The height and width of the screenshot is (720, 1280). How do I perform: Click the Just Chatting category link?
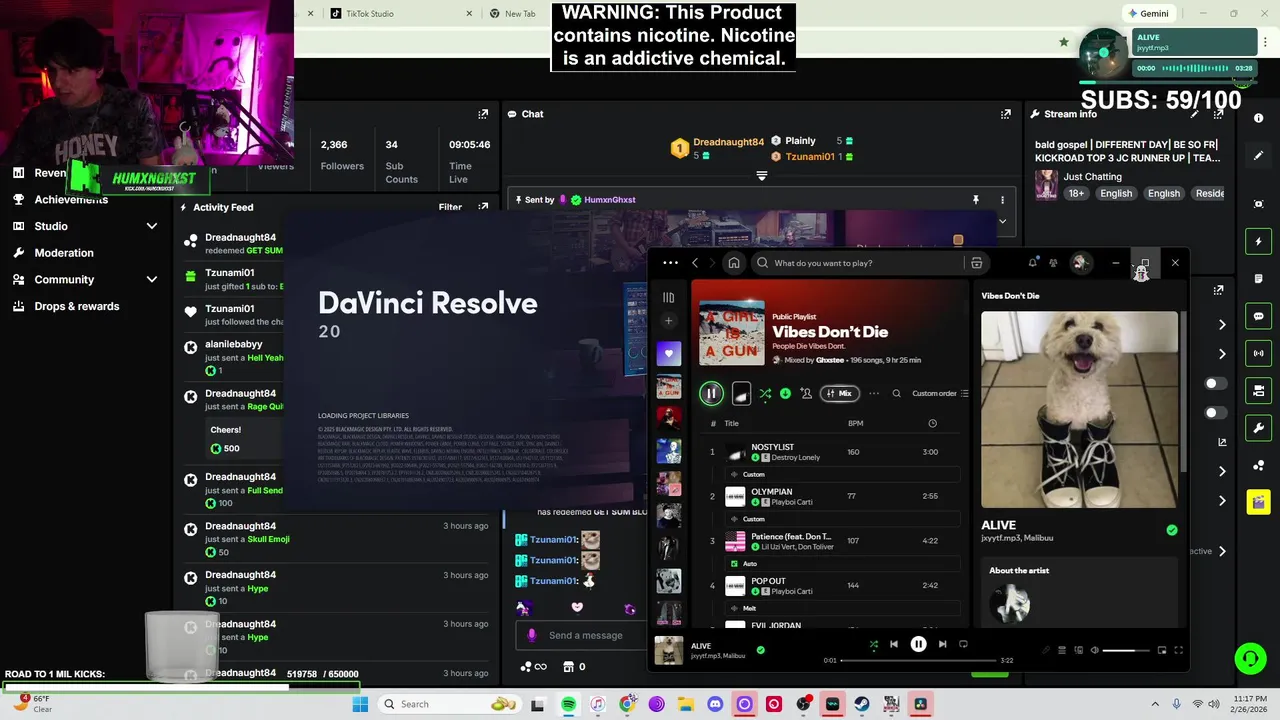coord(1092,177)
